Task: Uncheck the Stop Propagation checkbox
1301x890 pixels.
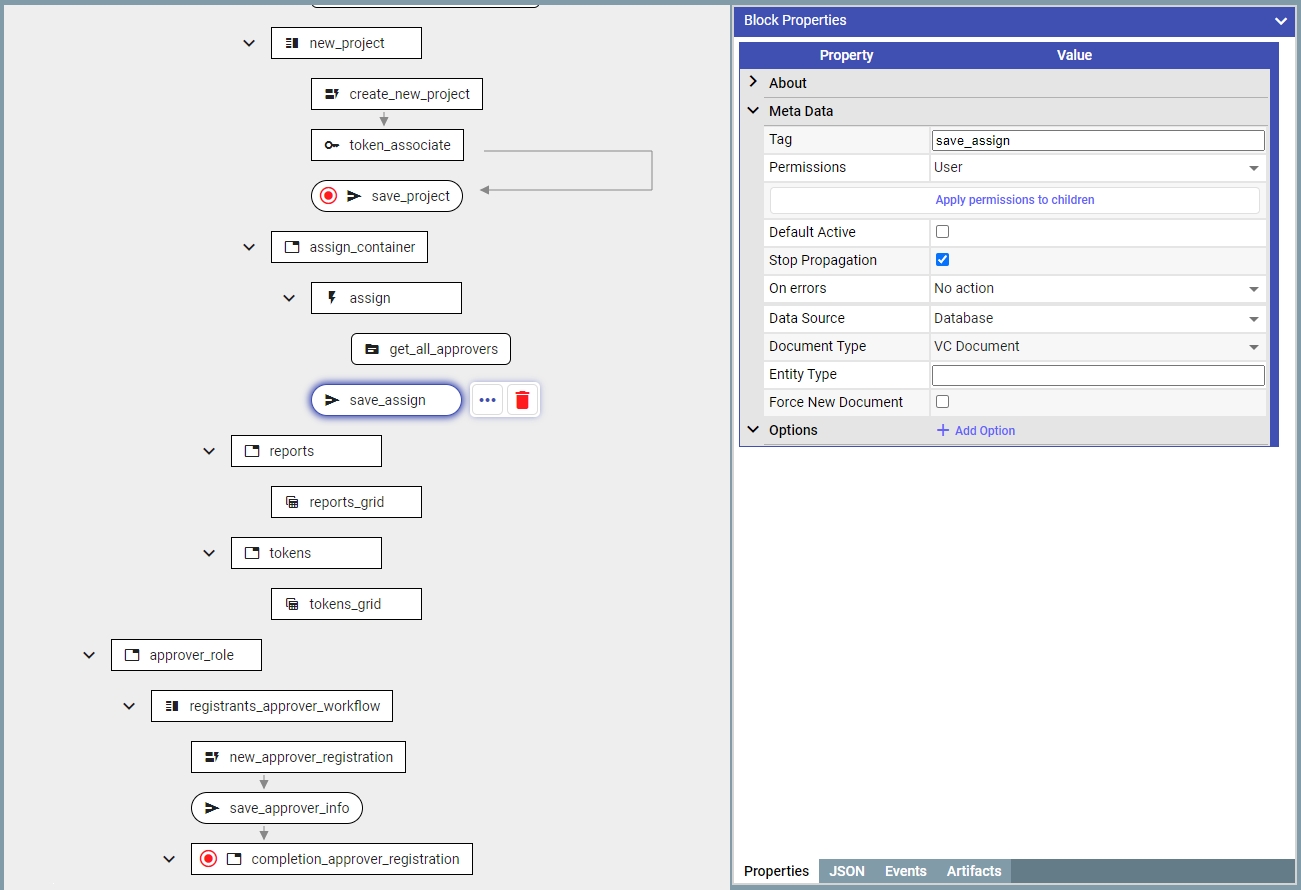Action: pyautogui.click(x=942, y=260)
